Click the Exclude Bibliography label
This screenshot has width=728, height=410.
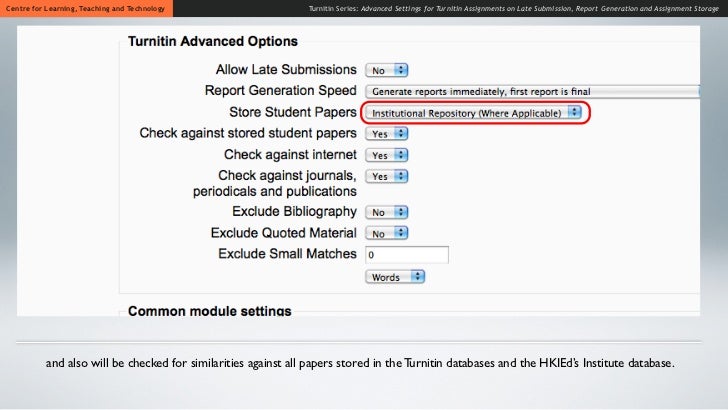coord(294,212)
